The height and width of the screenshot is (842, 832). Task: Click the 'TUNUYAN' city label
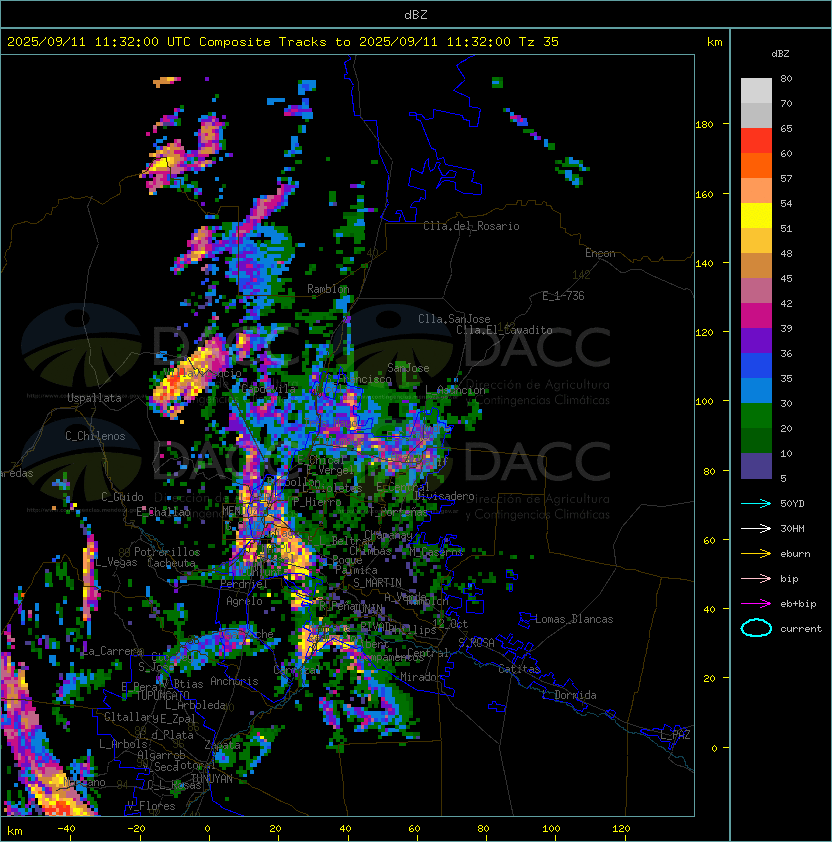[212, 779]
